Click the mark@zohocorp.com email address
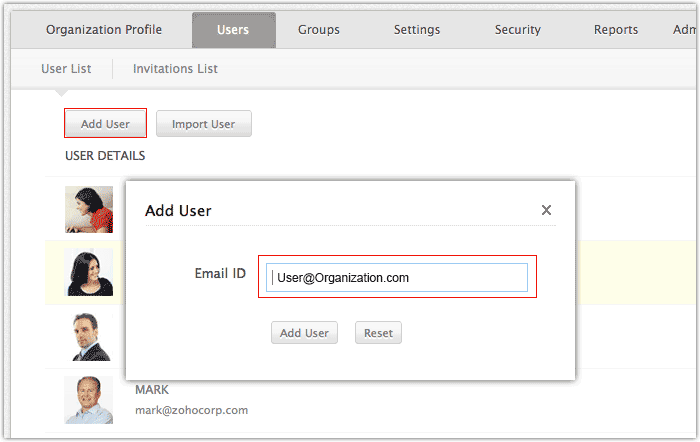Viewport: 700px width, 442px height. coord(191,410)
